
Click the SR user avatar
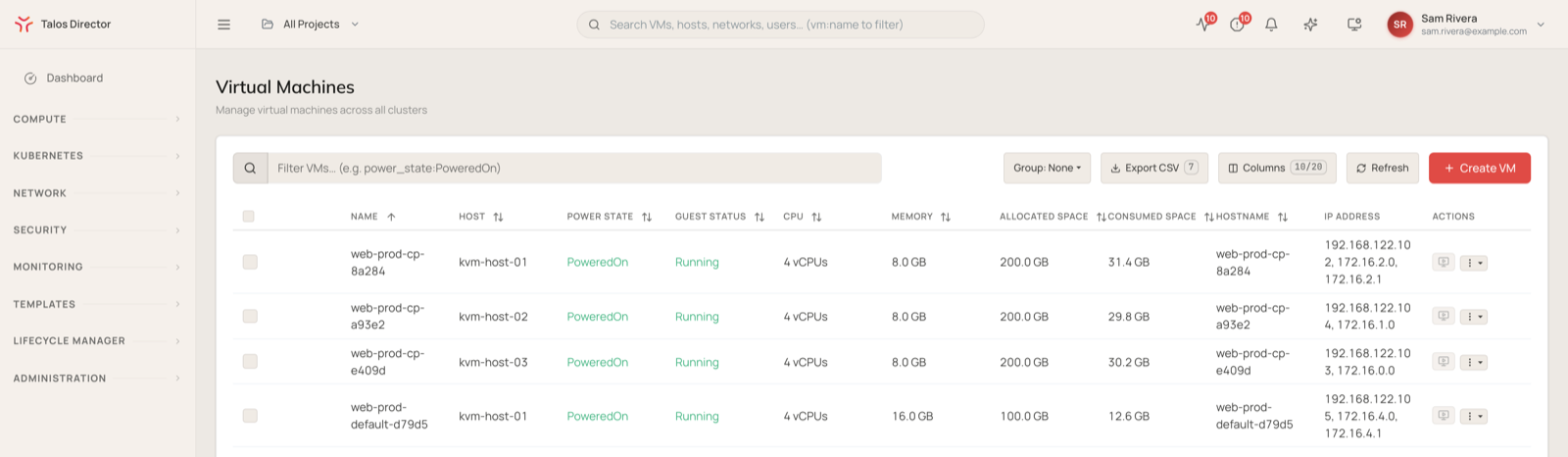pos(1399,25)
